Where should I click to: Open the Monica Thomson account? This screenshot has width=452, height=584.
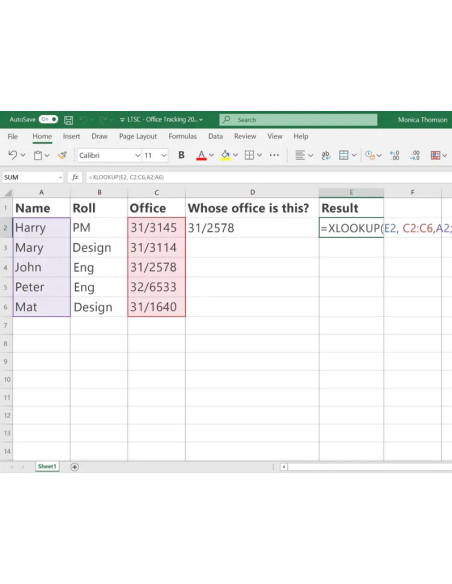click(x=423, y=120)
